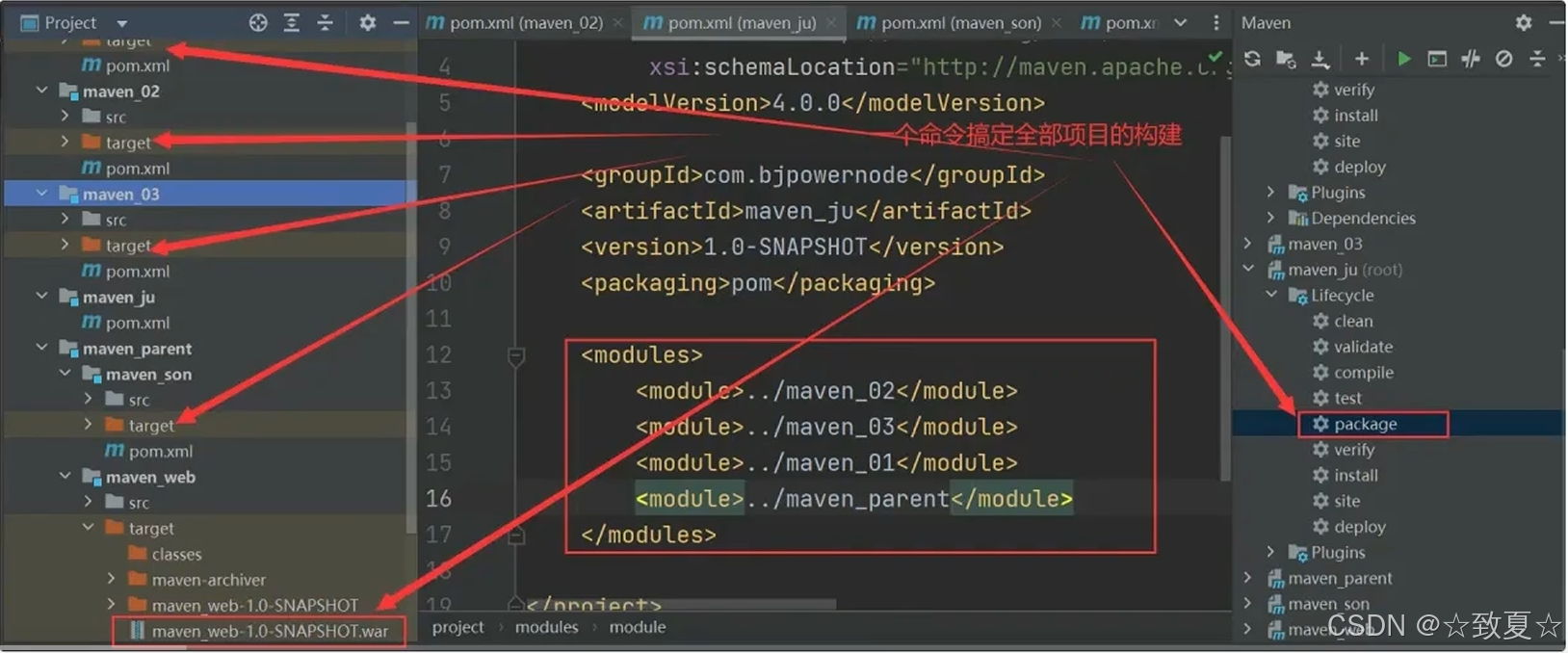This screenshot has height=653, width=1568.
Task: Click 'modules' in the editor breadcrumb
Action: (x=546, y=627)
